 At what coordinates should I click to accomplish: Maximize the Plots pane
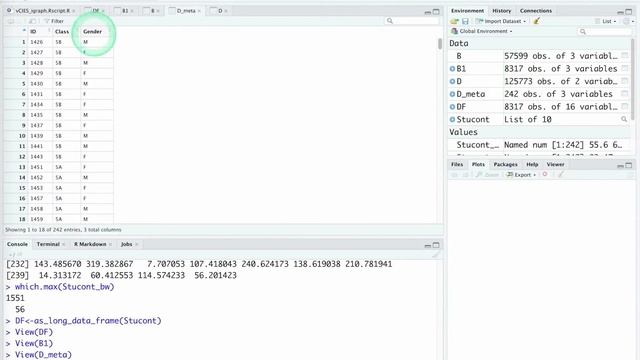tap(629, 165)
